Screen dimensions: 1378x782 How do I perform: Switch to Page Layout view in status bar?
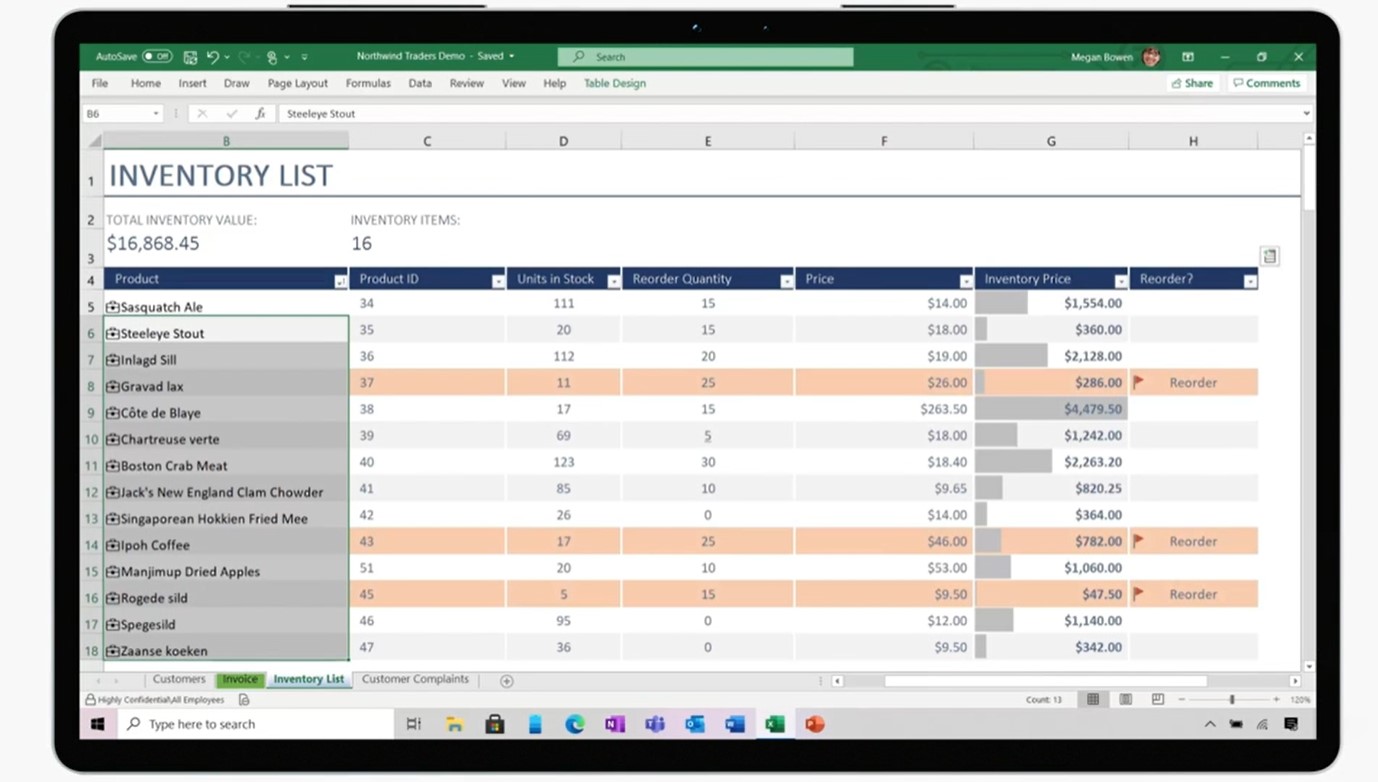[x=1125, y=700]
